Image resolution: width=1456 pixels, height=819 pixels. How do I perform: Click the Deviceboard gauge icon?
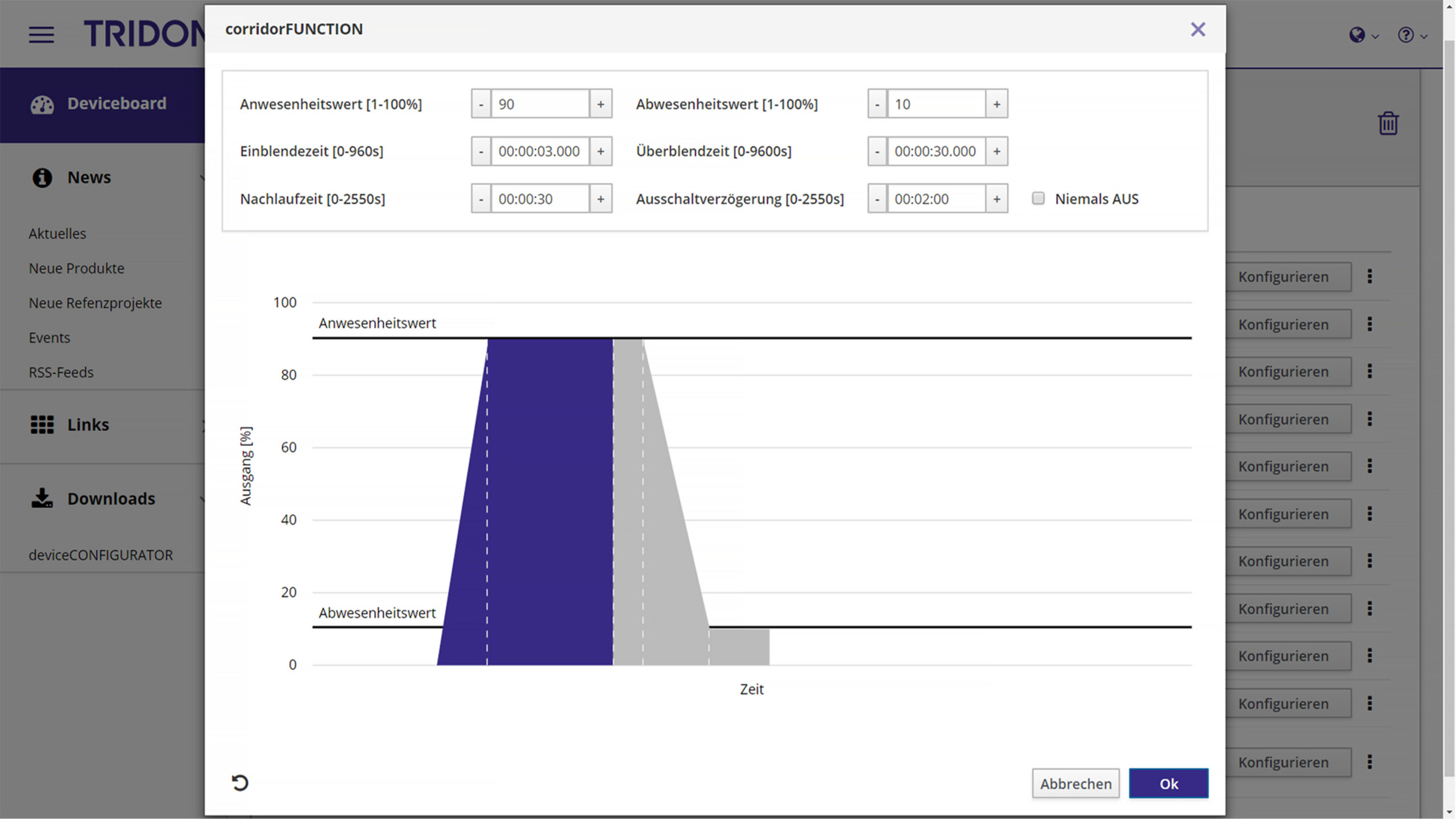point(42,104)
